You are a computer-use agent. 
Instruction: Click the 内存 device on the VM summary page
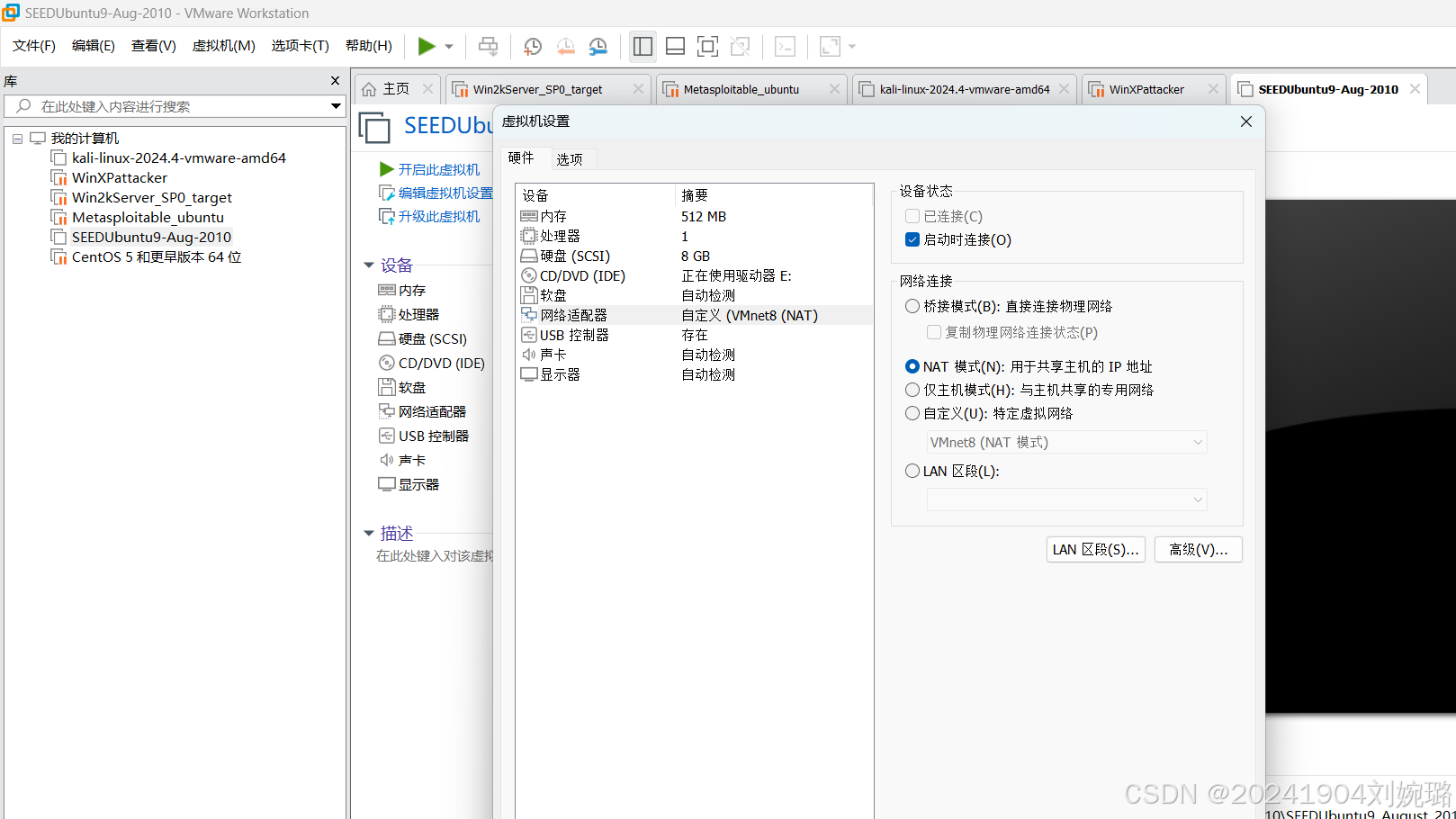pos(402,290)
